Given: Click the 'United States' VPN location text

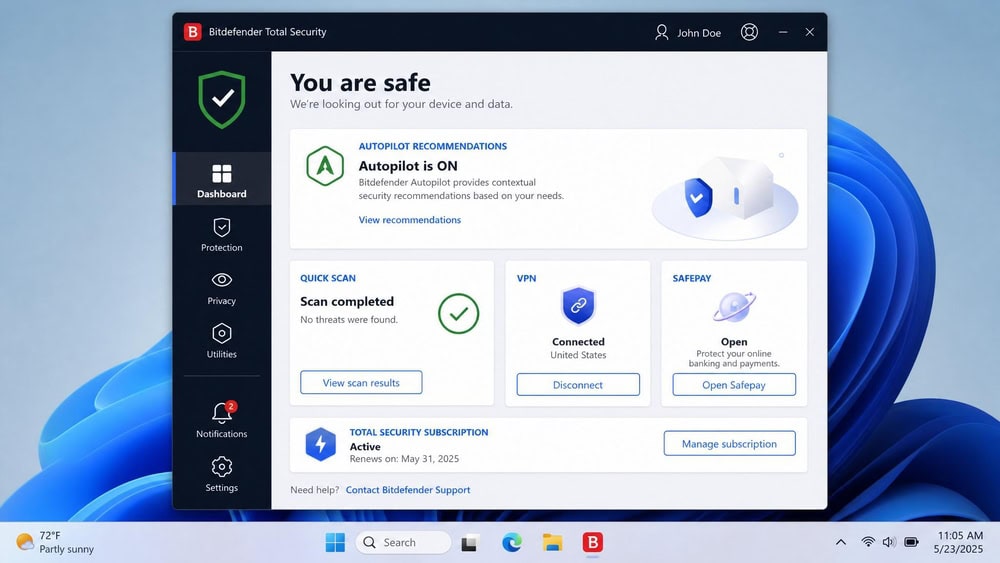Looking at the screenshot, I should [x=578, y=355].
